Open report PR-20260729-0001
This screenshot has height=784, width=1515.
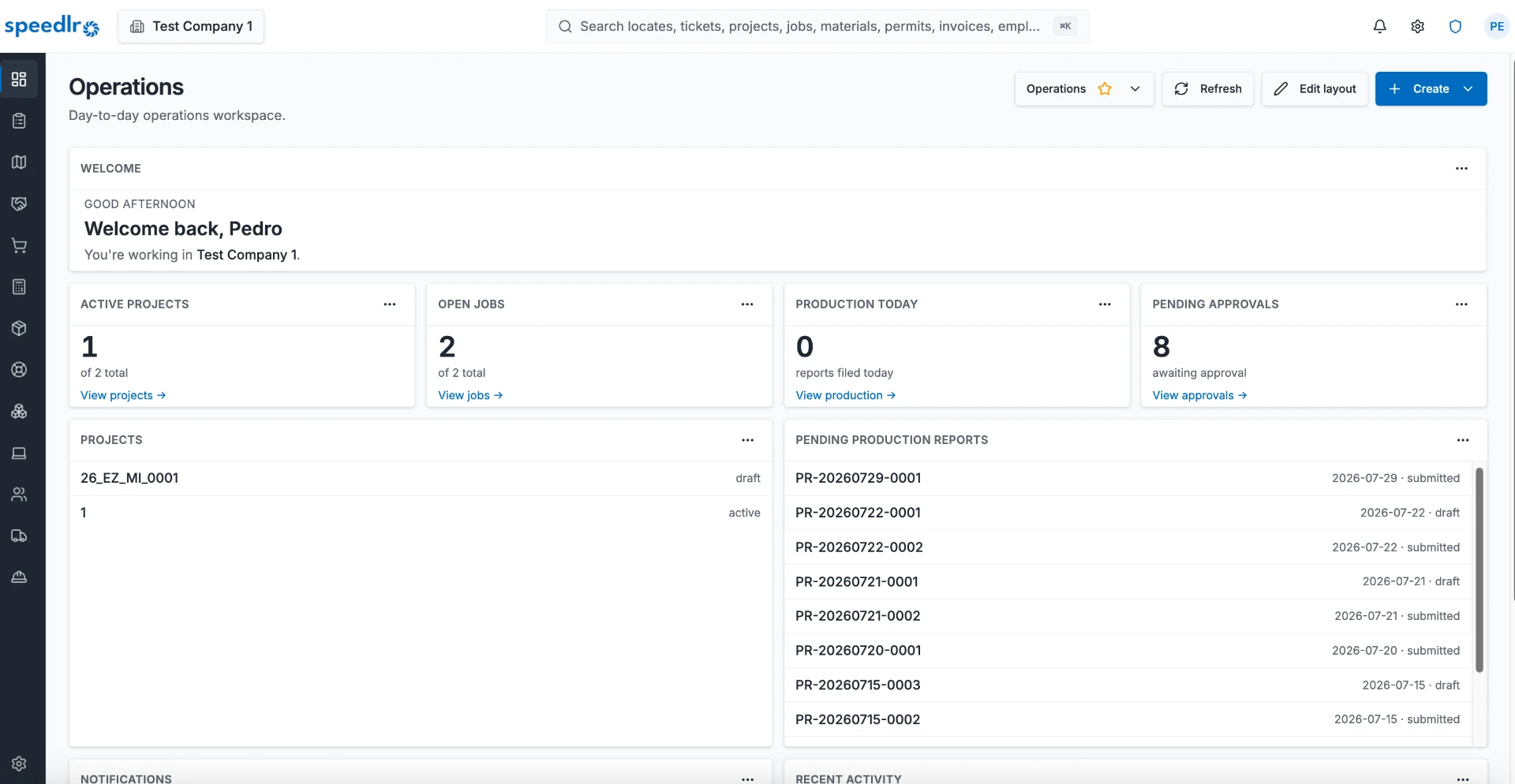(1128, 478)
